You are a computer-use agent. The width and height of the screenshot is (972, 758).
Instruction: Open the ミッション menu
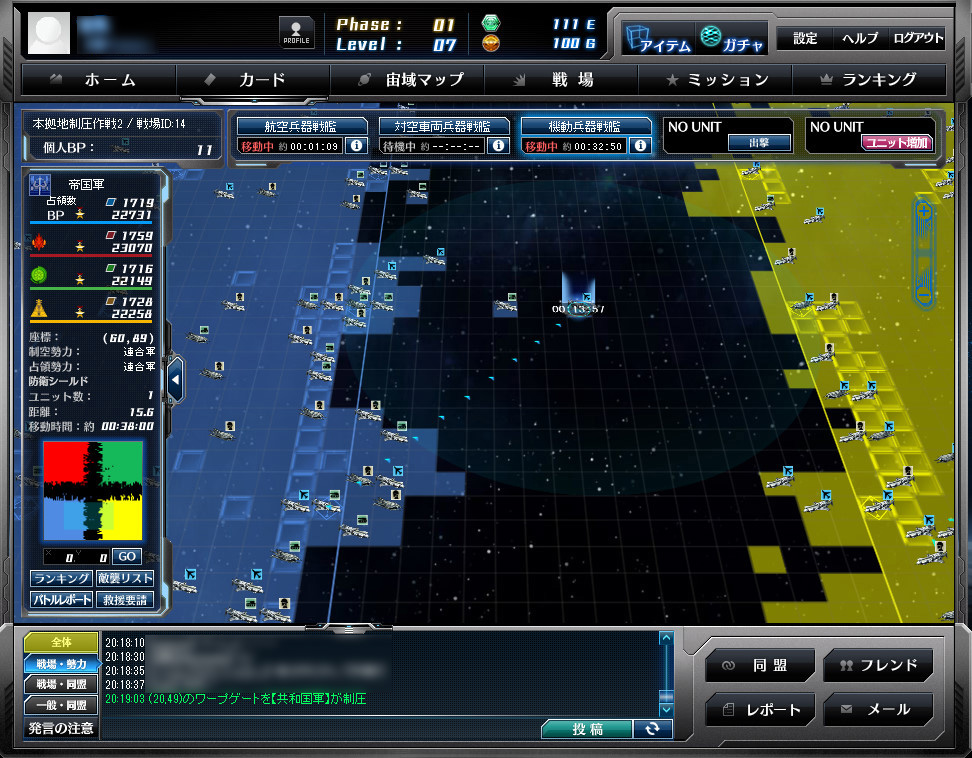pos(715,80)
